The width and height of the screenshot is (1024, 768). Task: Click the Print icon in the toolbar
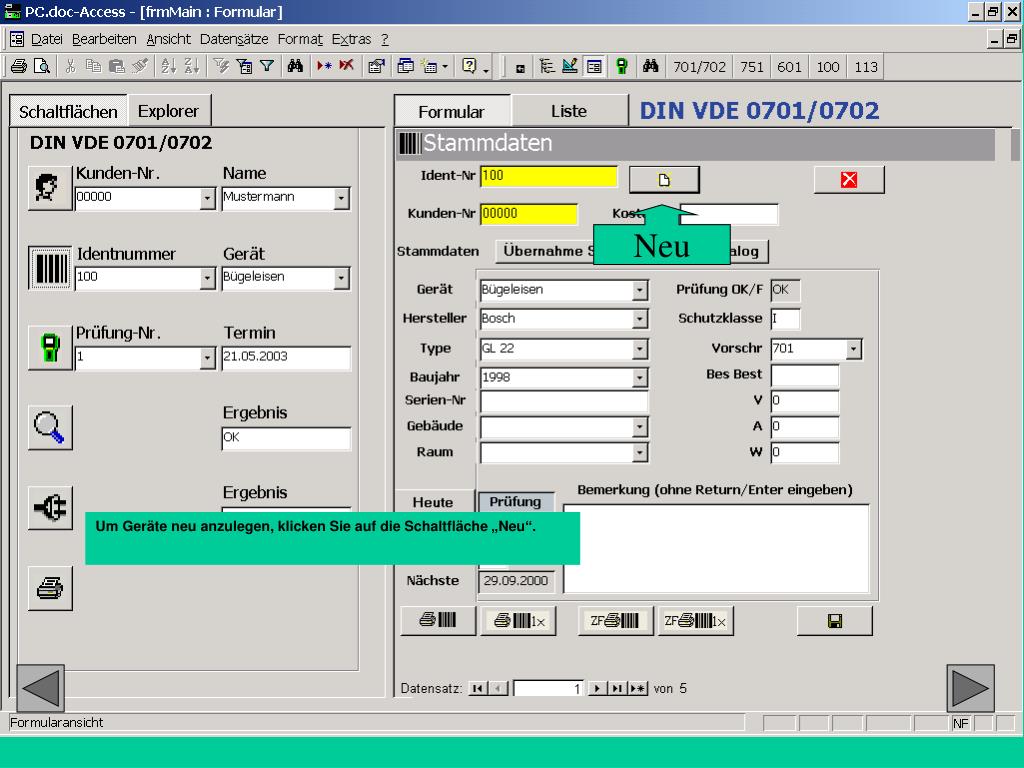[x=19, y=66]
